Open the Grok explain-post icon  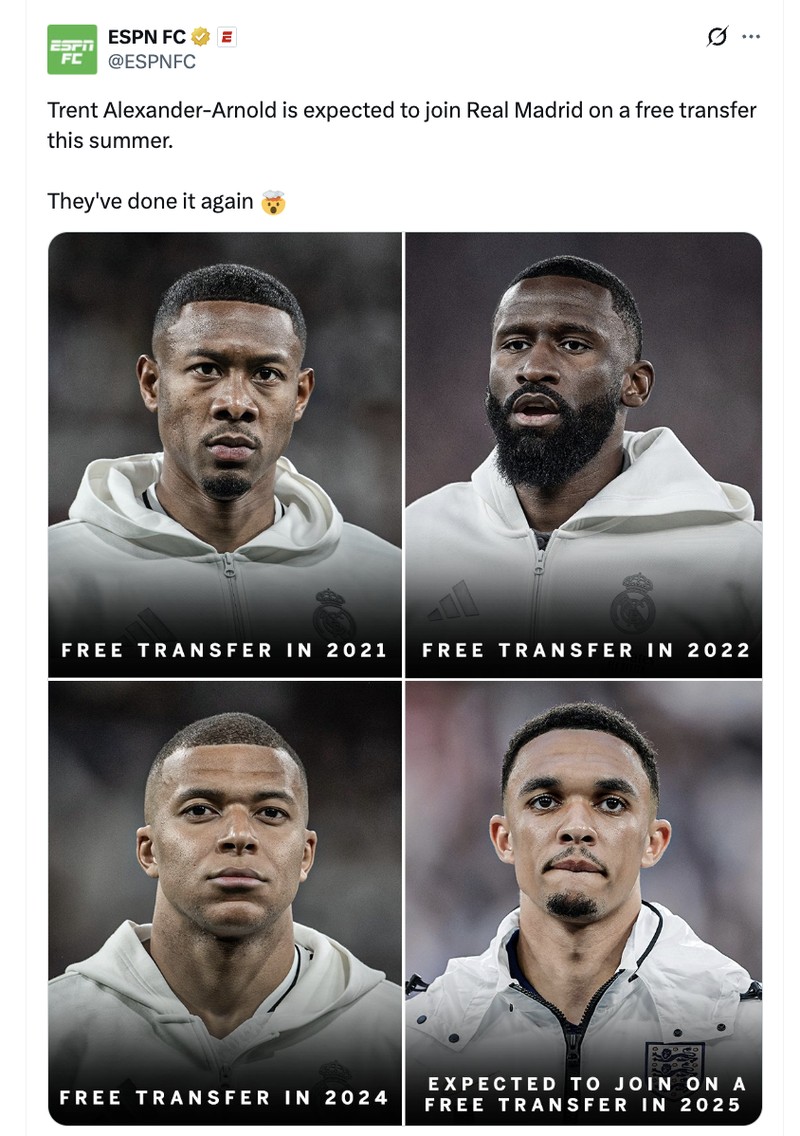(x=717, y=36)
